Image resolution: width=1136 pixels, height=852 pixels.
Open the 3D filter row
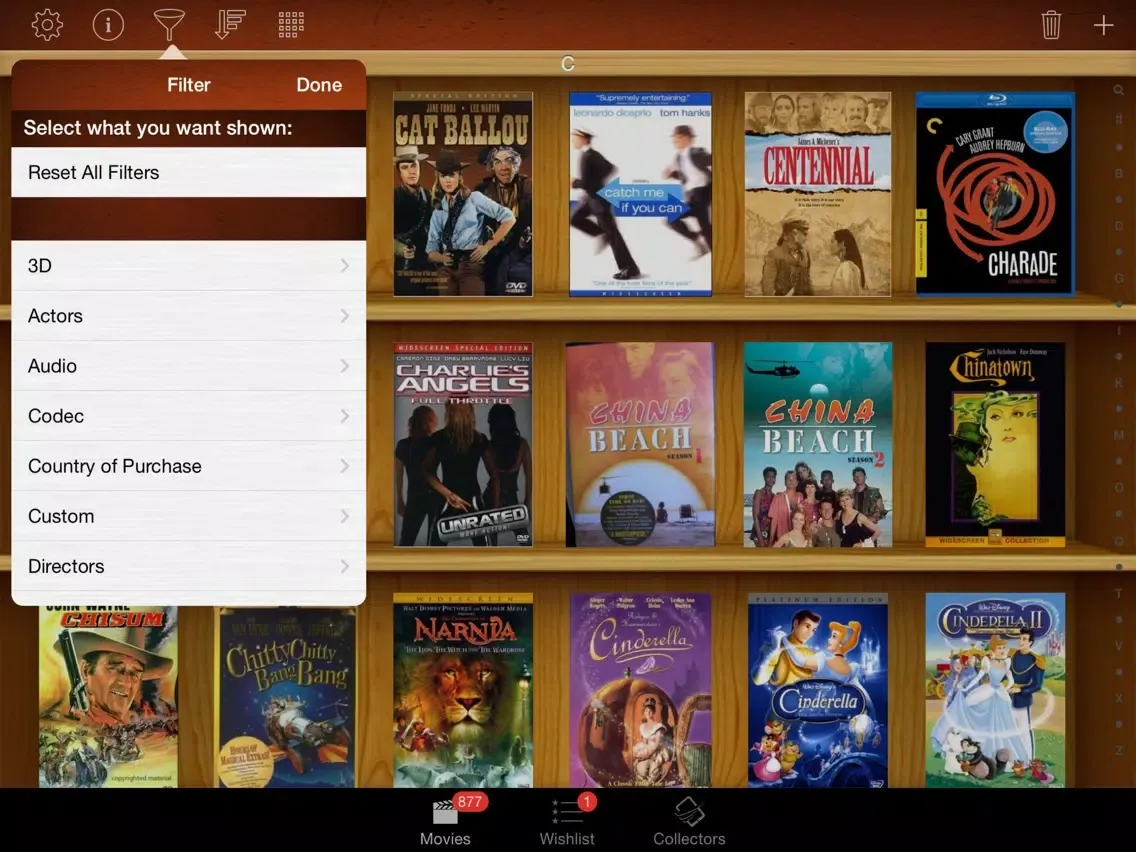pyautogui.click(x=188, y=265)
